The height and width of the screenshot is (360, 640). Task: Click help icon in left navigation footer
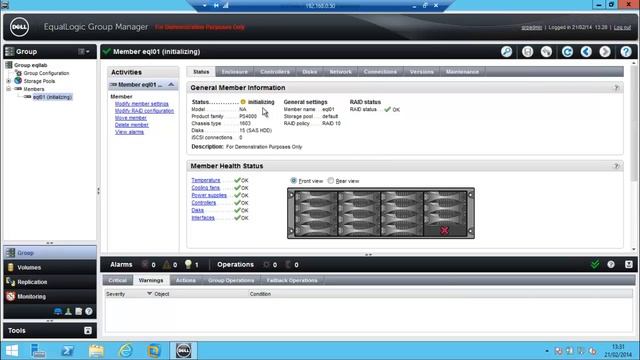tap(89, 312)
